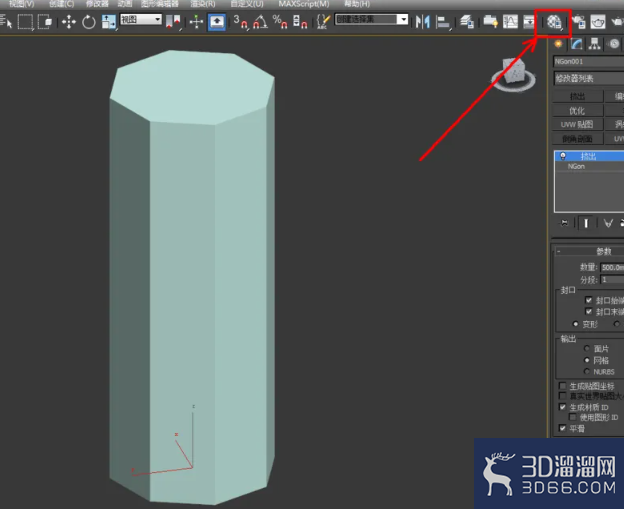Viewport: 624px width, 509px height.
Task: Toggle the Spinner Snap icon
Action: pos(300,21)
